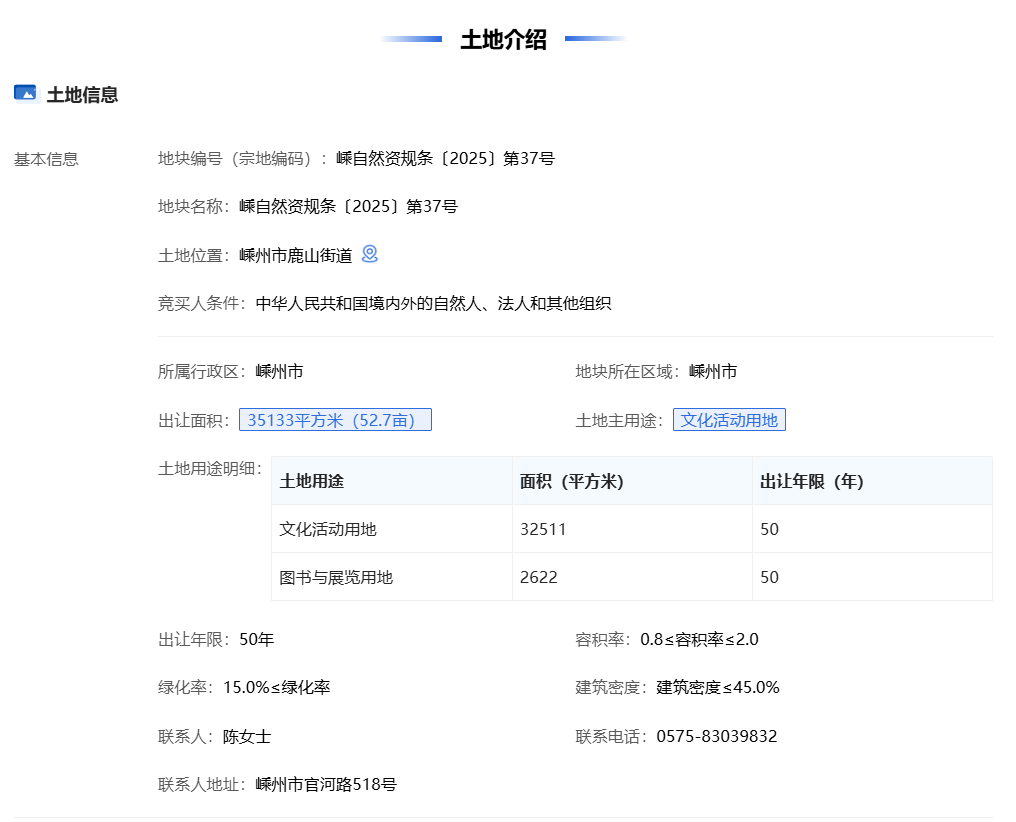This screenshot has width=1016, height=822.
Task: Click the 土地介绍 page heading
Action: 503,40
